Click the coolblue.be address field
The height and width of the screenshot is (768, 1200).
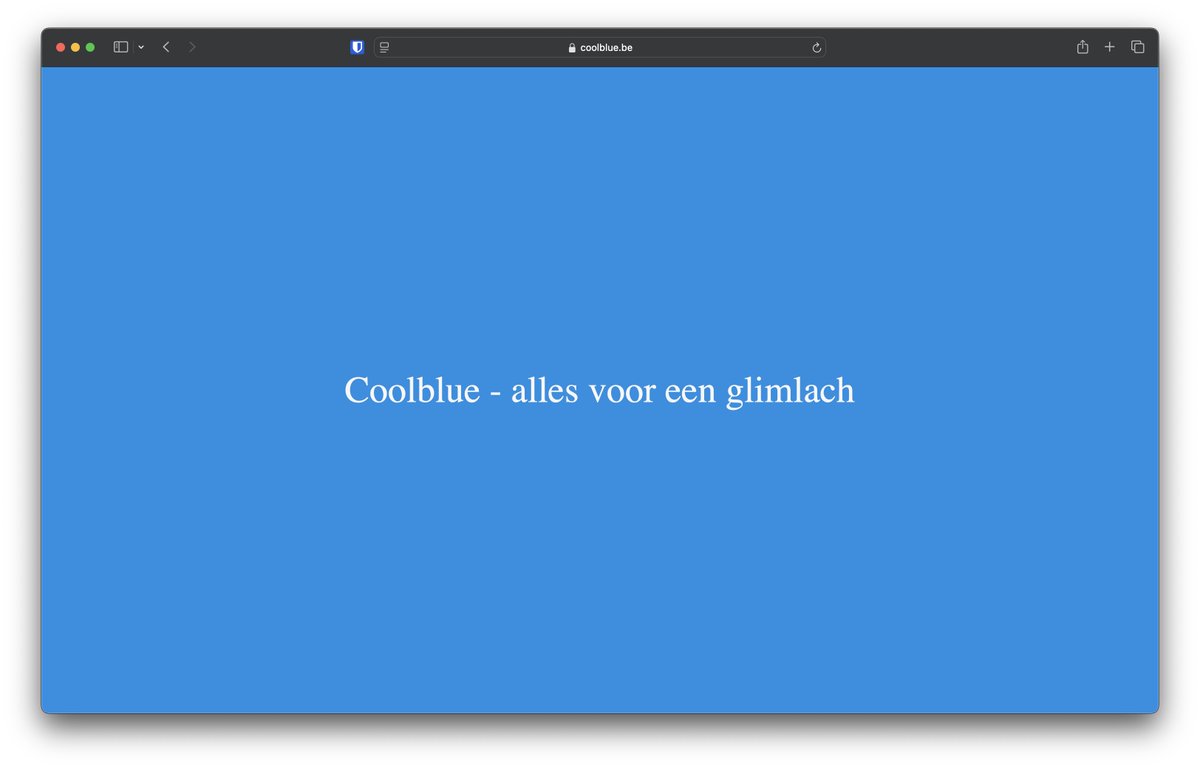[600, 47]
